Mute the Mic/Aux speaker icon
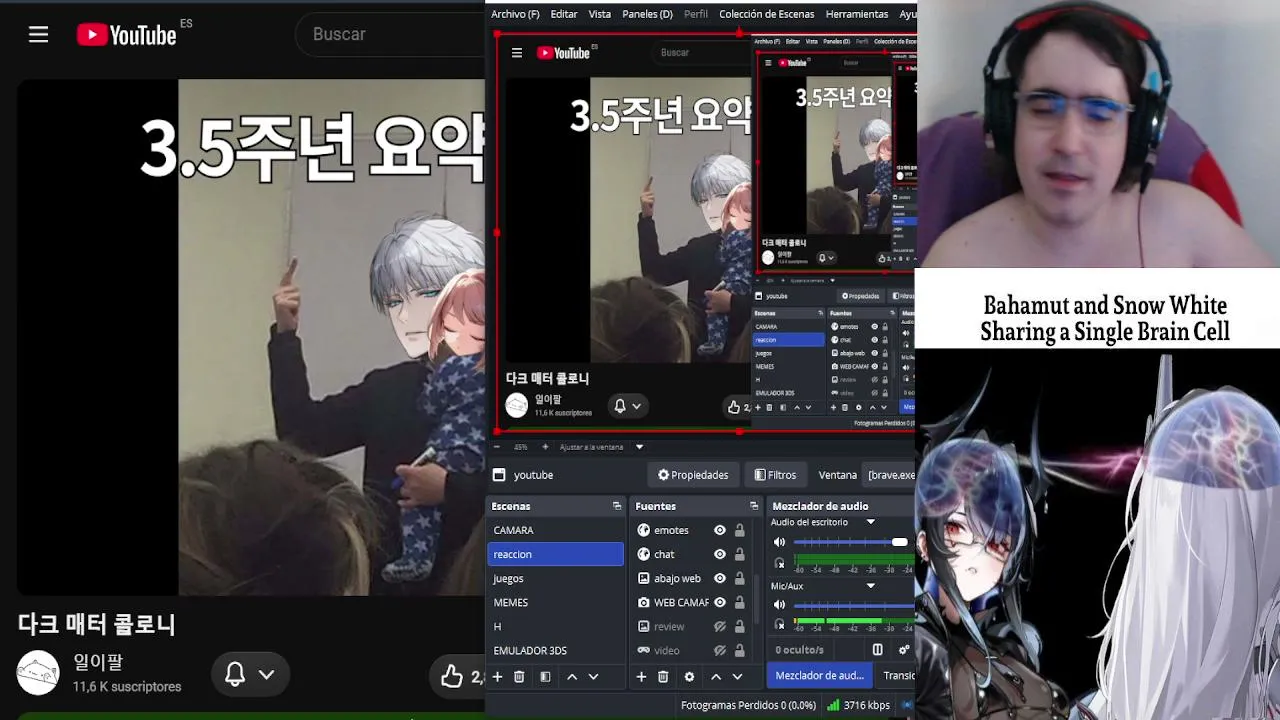Viewport: 1280px width, 720px height. click(779, 605)
